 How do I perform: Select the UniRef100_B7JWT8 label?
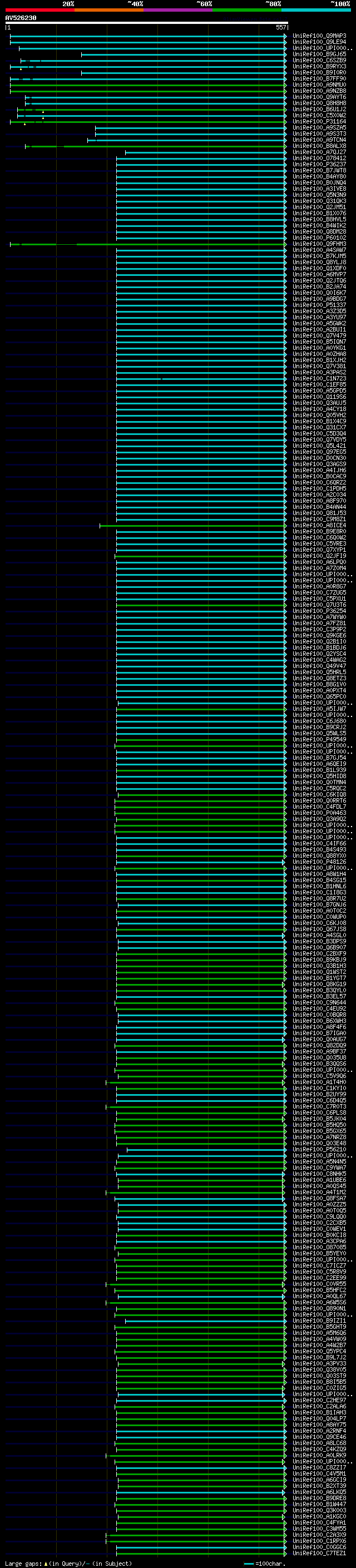(319, 170)
